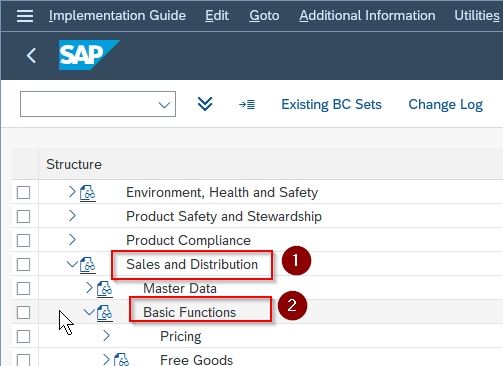Go back with the back arrow
This screenshot has width=503, height=366.
click(x=31, y=55)
